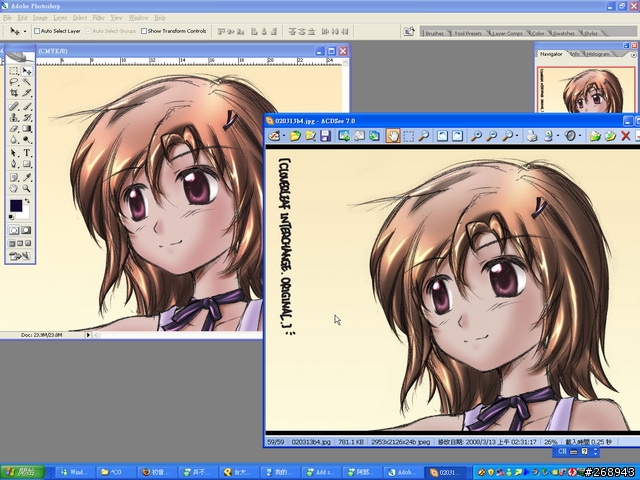Screen dimensions: 640x480
Task: Select the Zoom tool in Photoshop toolbox
Action: (27, 189)
